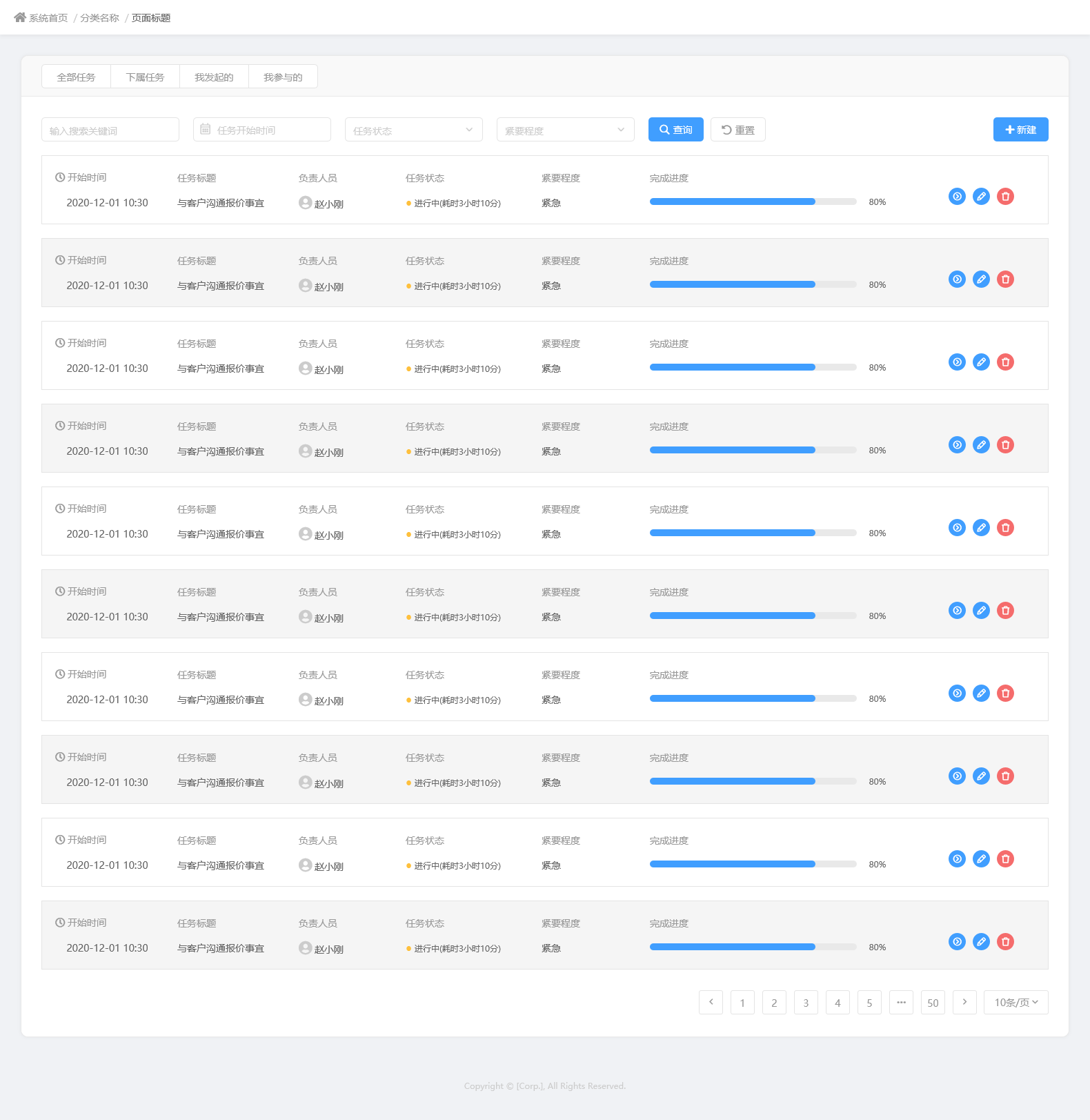The image size is (1090, 1120).
Task: Click the edit icon in the seventh task row
Action: tap(981, 694)
